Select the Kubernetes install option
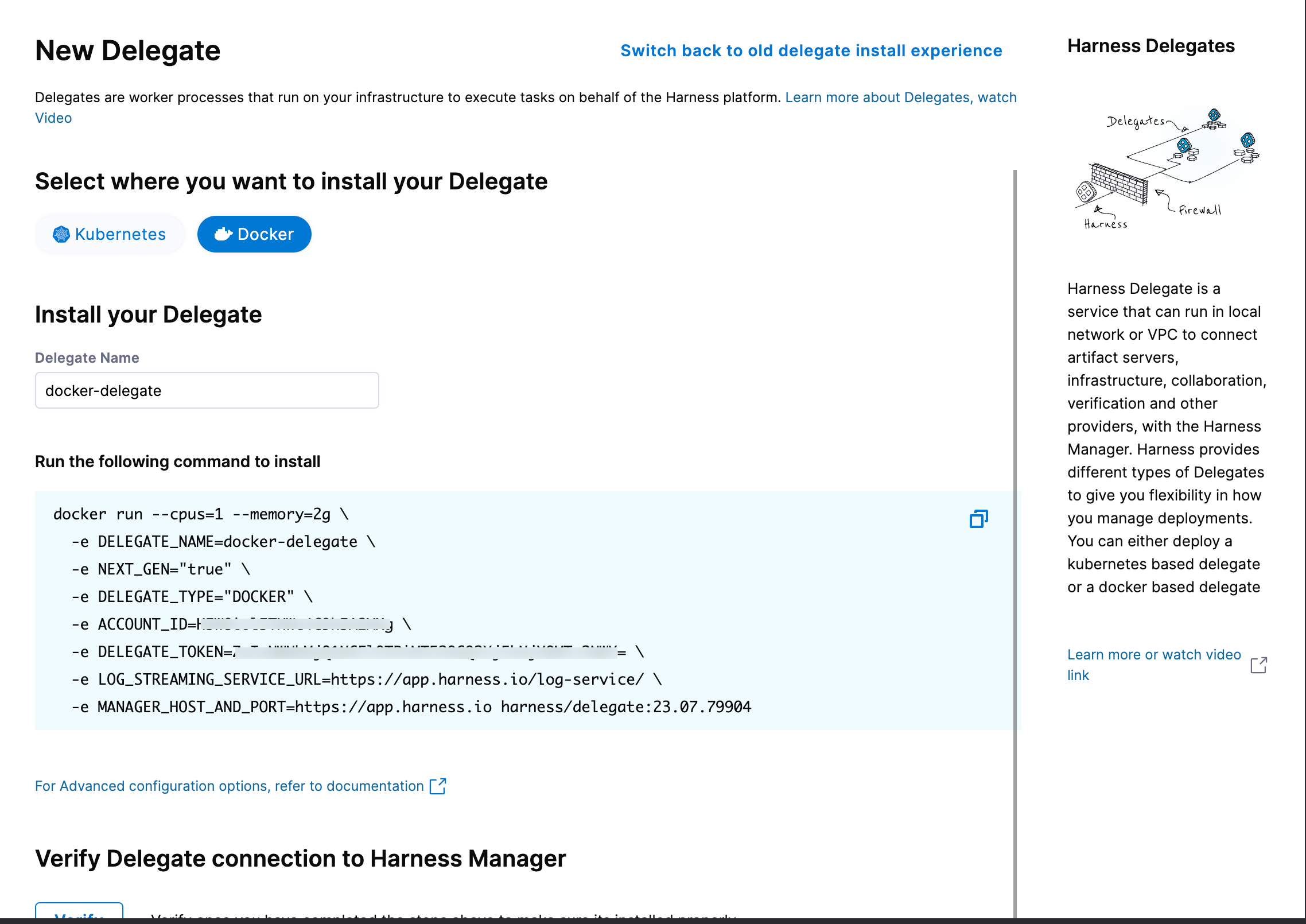 click(x=110, y=234)
